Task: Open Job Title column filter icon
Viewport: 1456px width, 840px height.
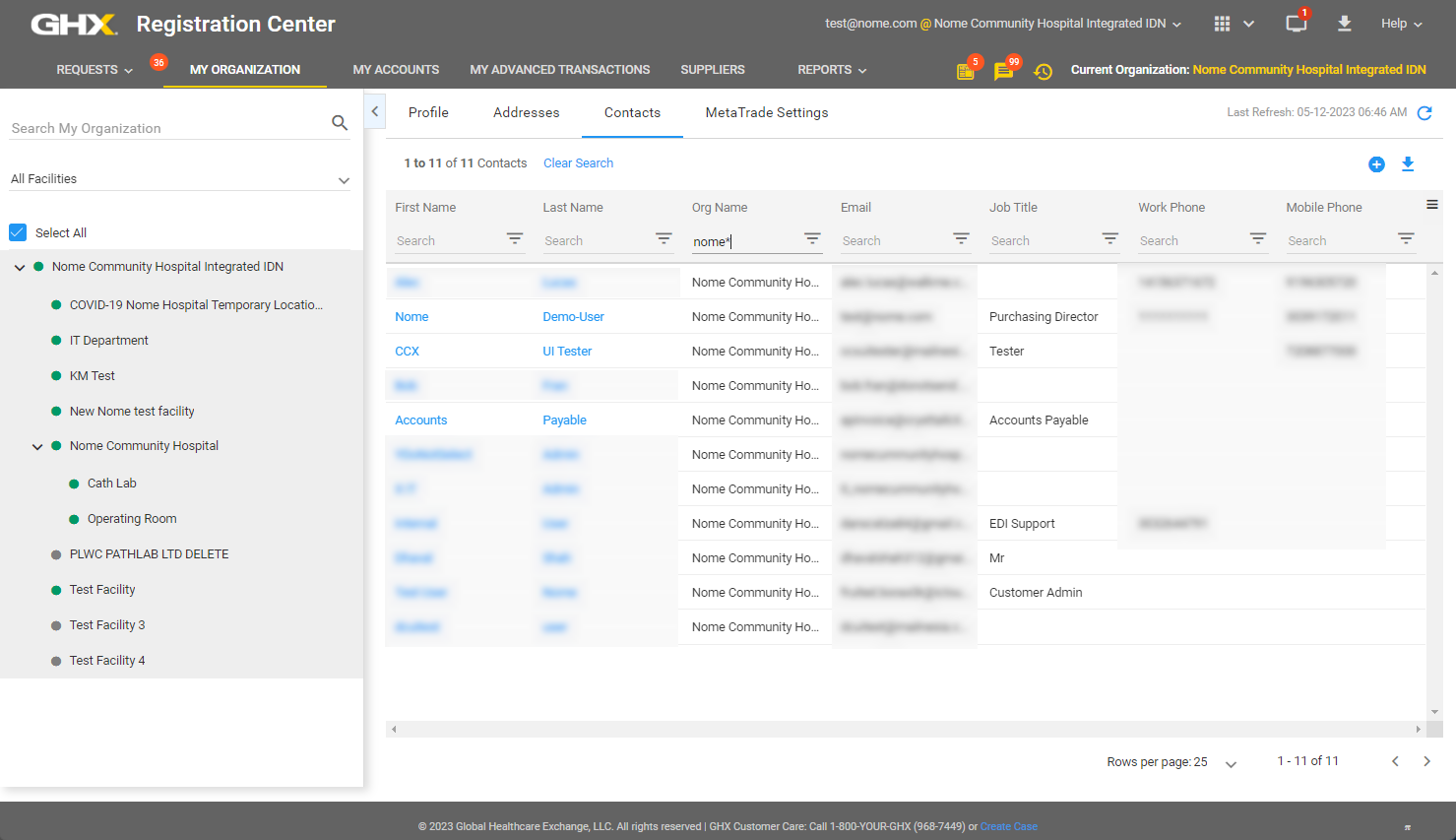Action: tap(1110, 238)
